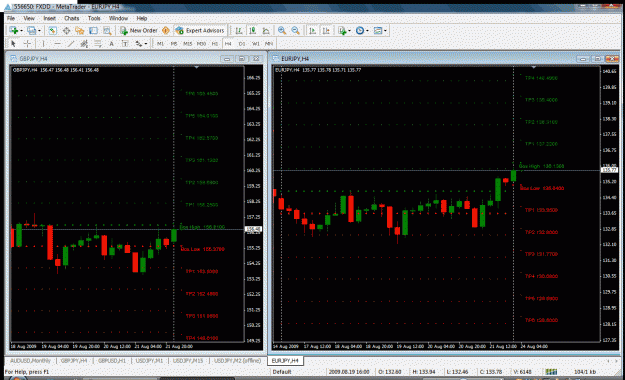Open the Strategy Tester icon
Screen dimensions: 625x380
pos(107,31)
